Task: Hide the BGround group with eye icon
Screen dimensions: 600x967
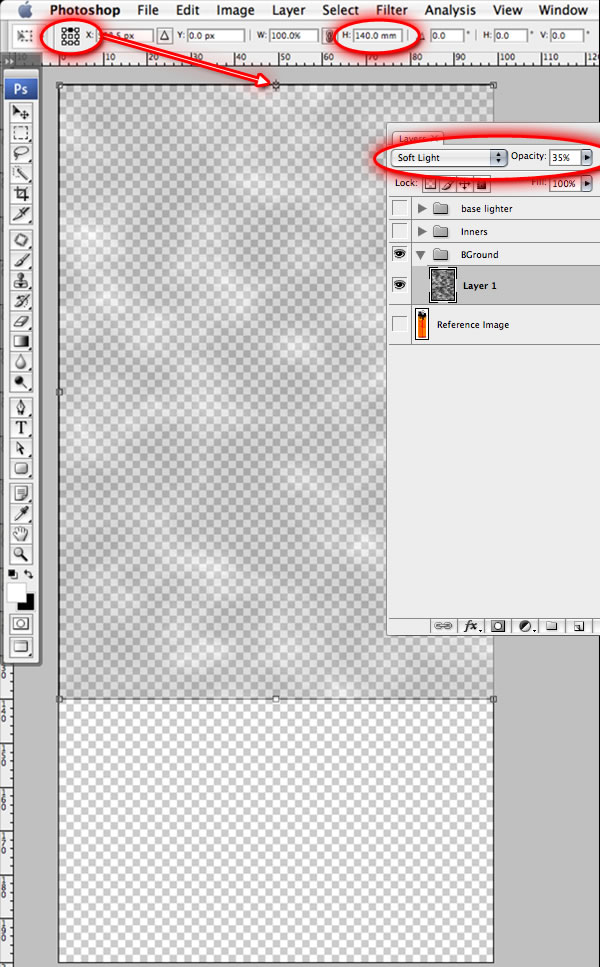Action: point(400,255)
